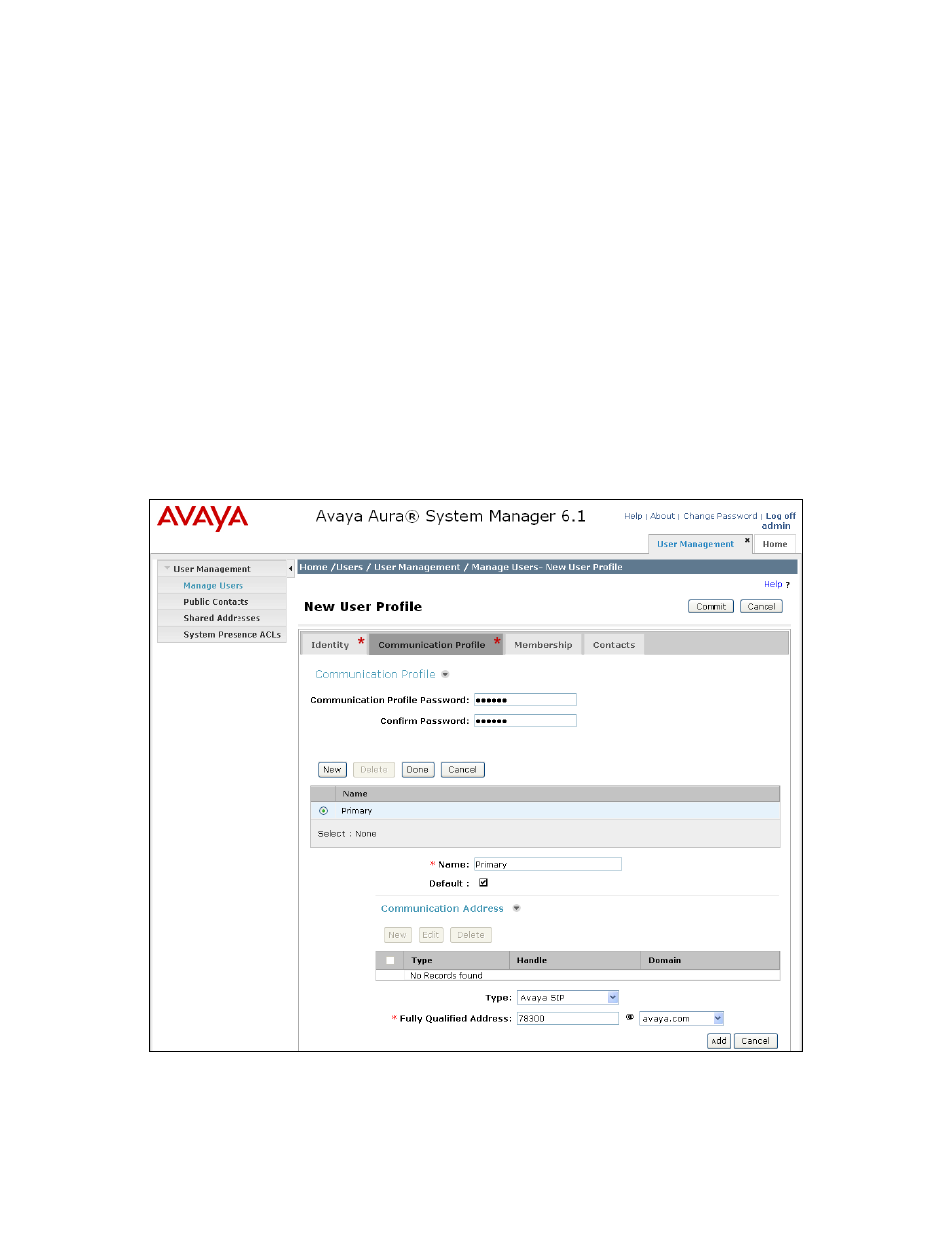This screenshot has width=952, height=1233.
Task: Go to the Home top tab
Action: (775, 544)
